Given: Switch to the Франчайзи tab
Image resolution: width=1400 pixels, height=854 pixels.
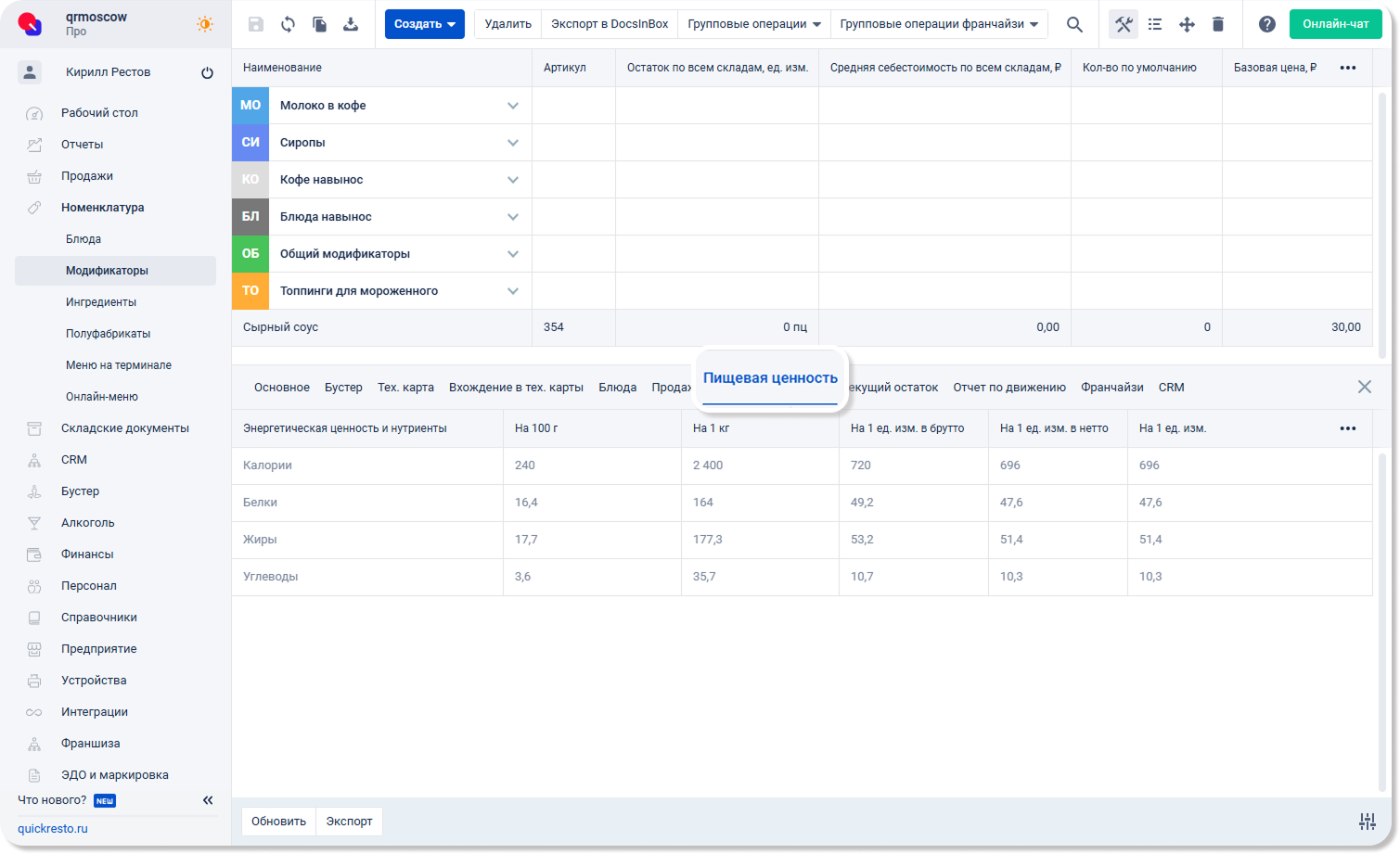Looking at the screenshot, I should 1112,388.
